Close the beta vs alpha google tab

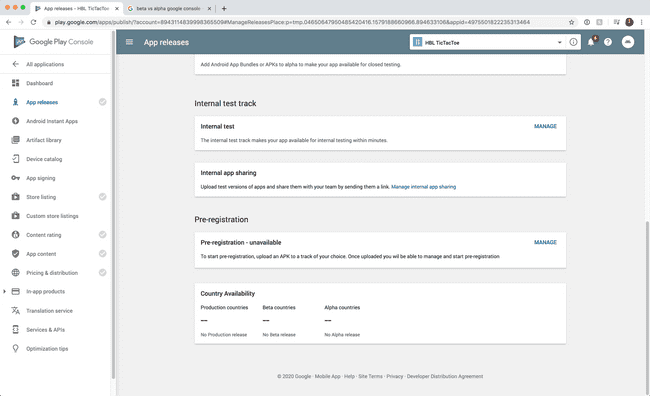[209, 8]
